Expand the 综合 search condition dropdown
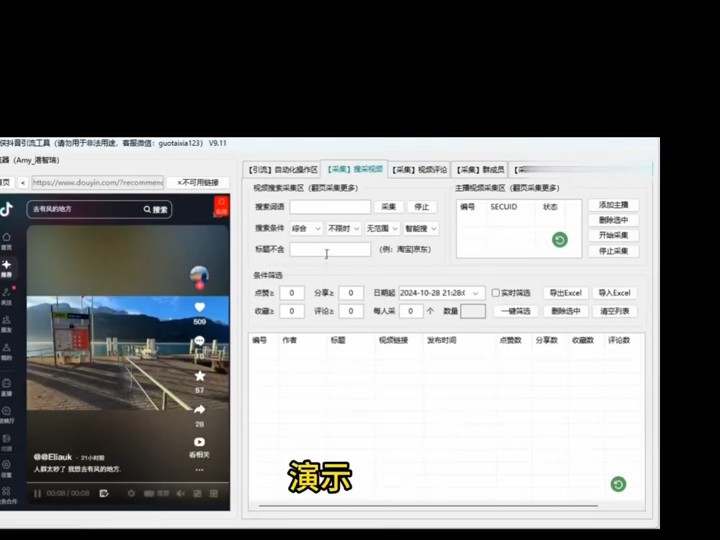 (x=306, y=229)
